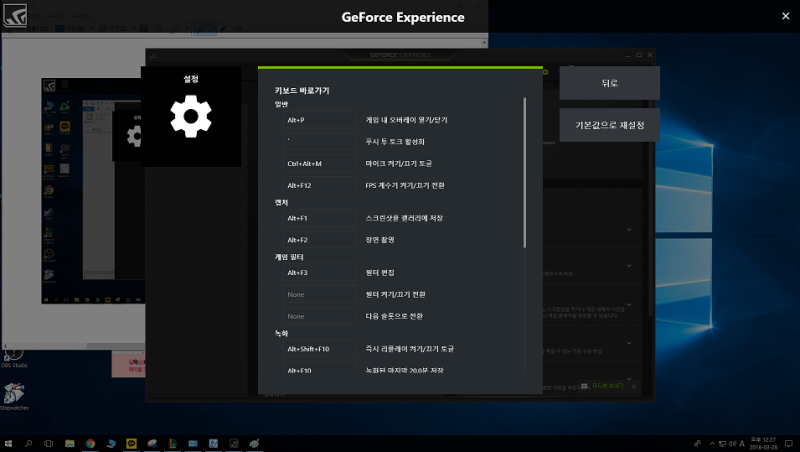Edit the Alt+P overlay open/close shortcut
The width and height of the screenshot is (800, 452).
319,120
